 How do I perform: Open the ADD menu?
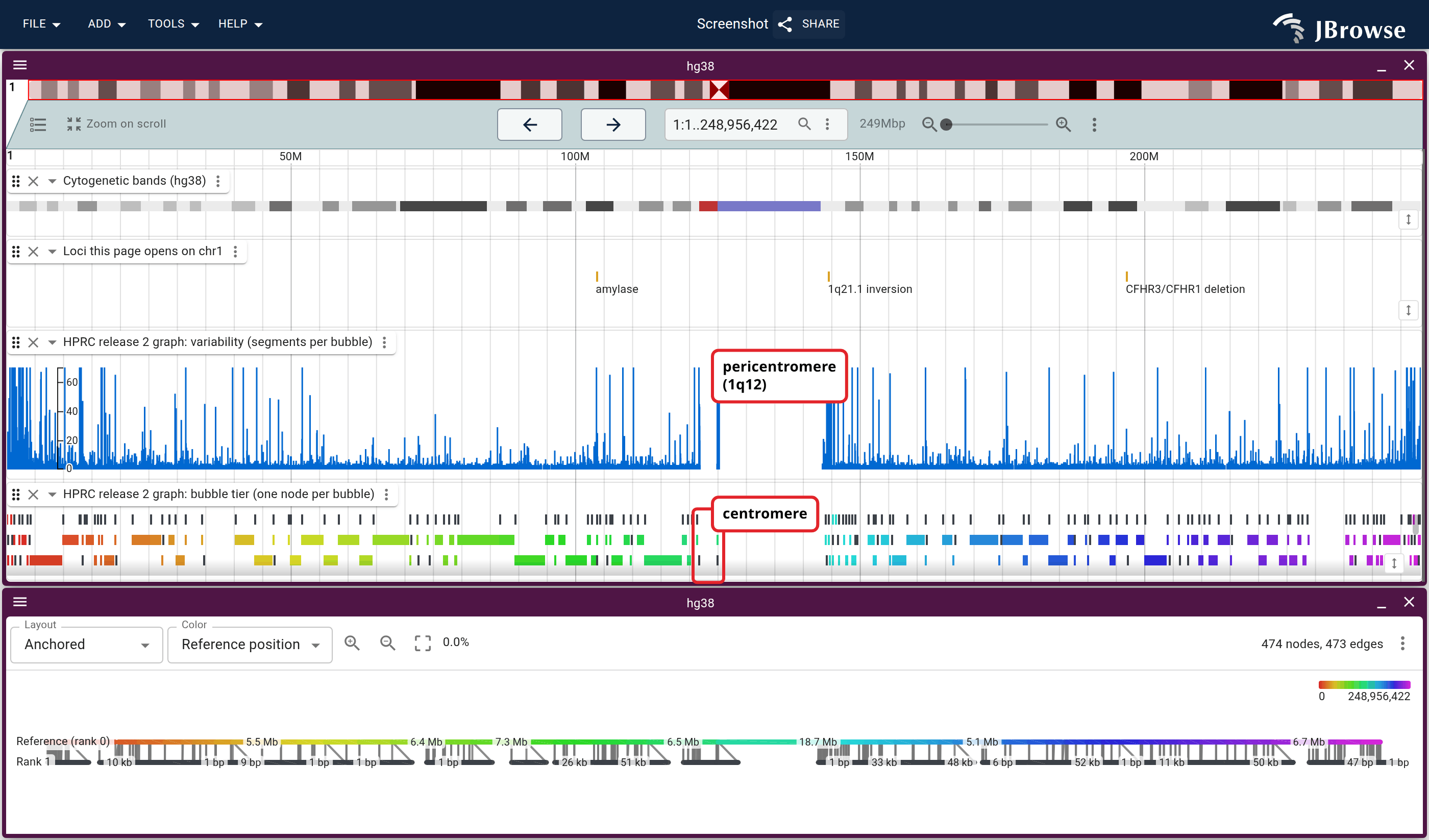point(107,24)
